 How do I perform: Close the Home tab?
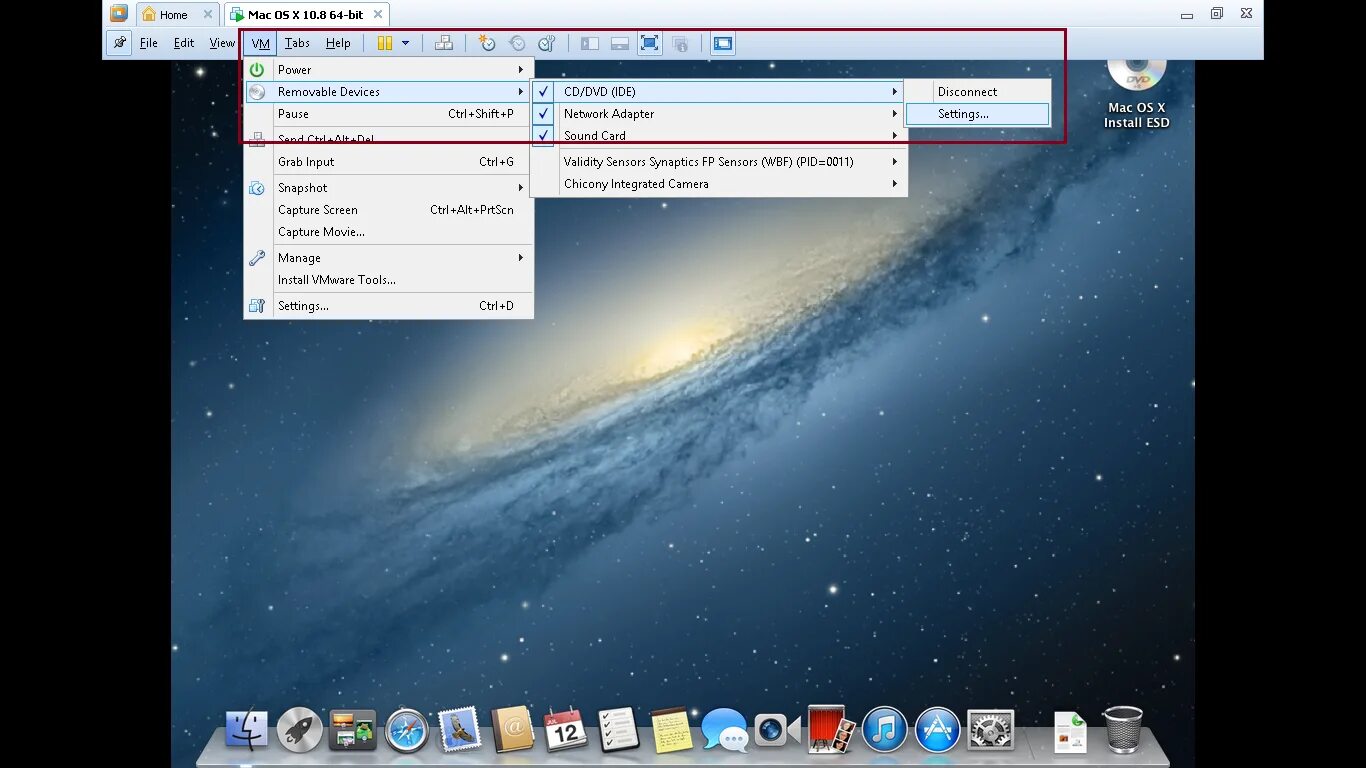pos(208,15)
